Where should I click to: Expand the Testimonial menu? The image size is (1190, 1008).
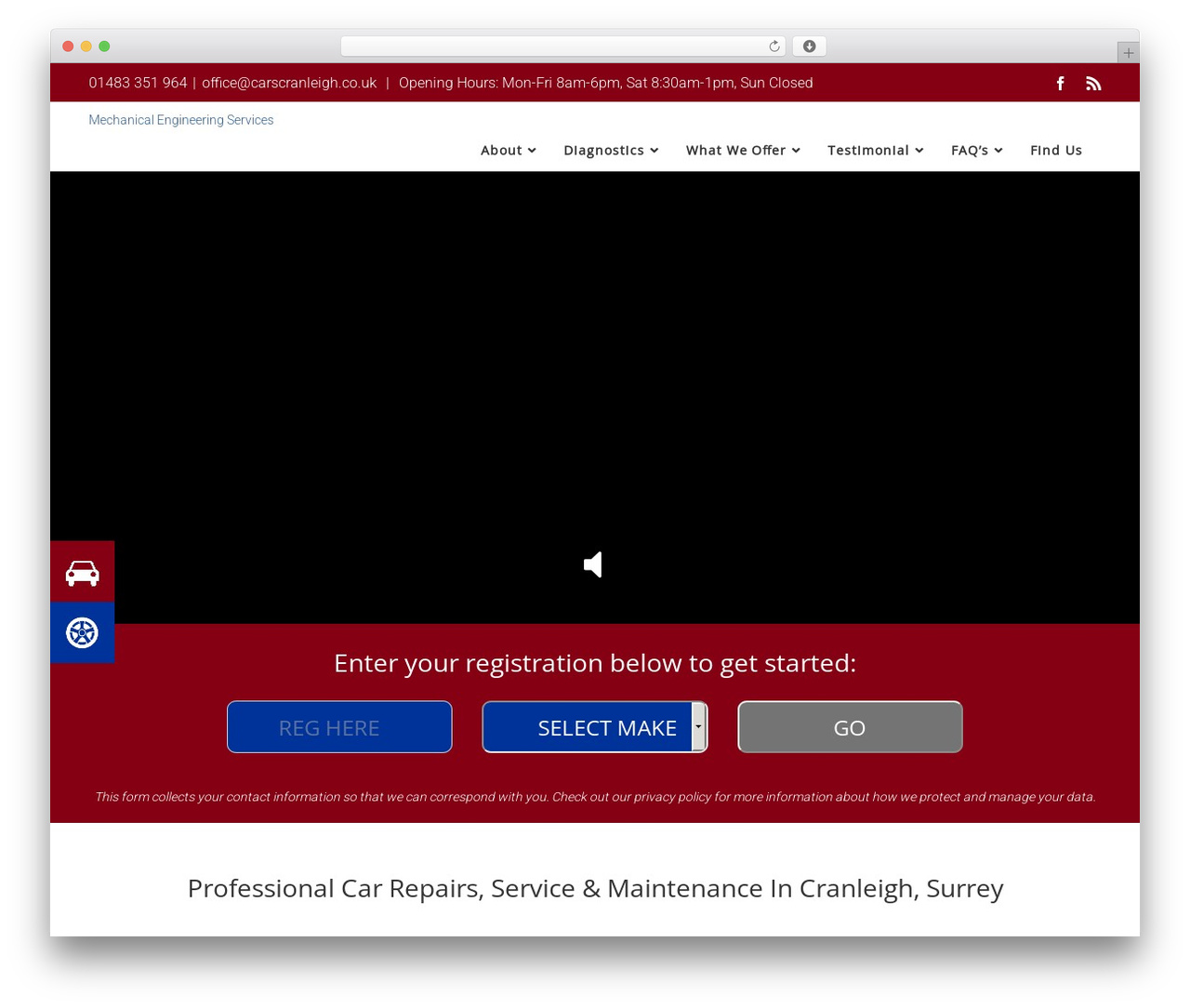pyautogui.click(x=875, y=151)
